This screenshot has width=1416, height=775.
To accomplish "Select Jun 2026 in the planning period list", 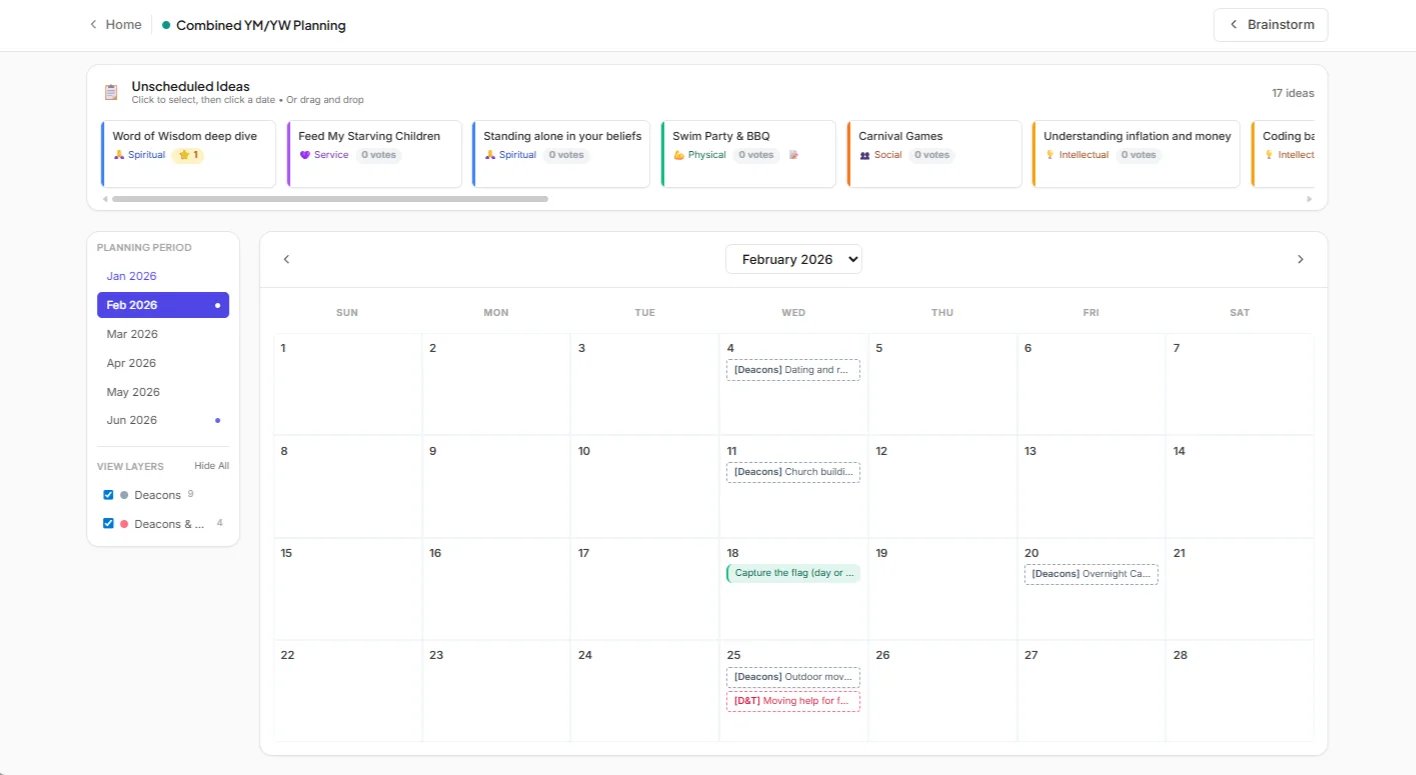I will pos(131,419).
